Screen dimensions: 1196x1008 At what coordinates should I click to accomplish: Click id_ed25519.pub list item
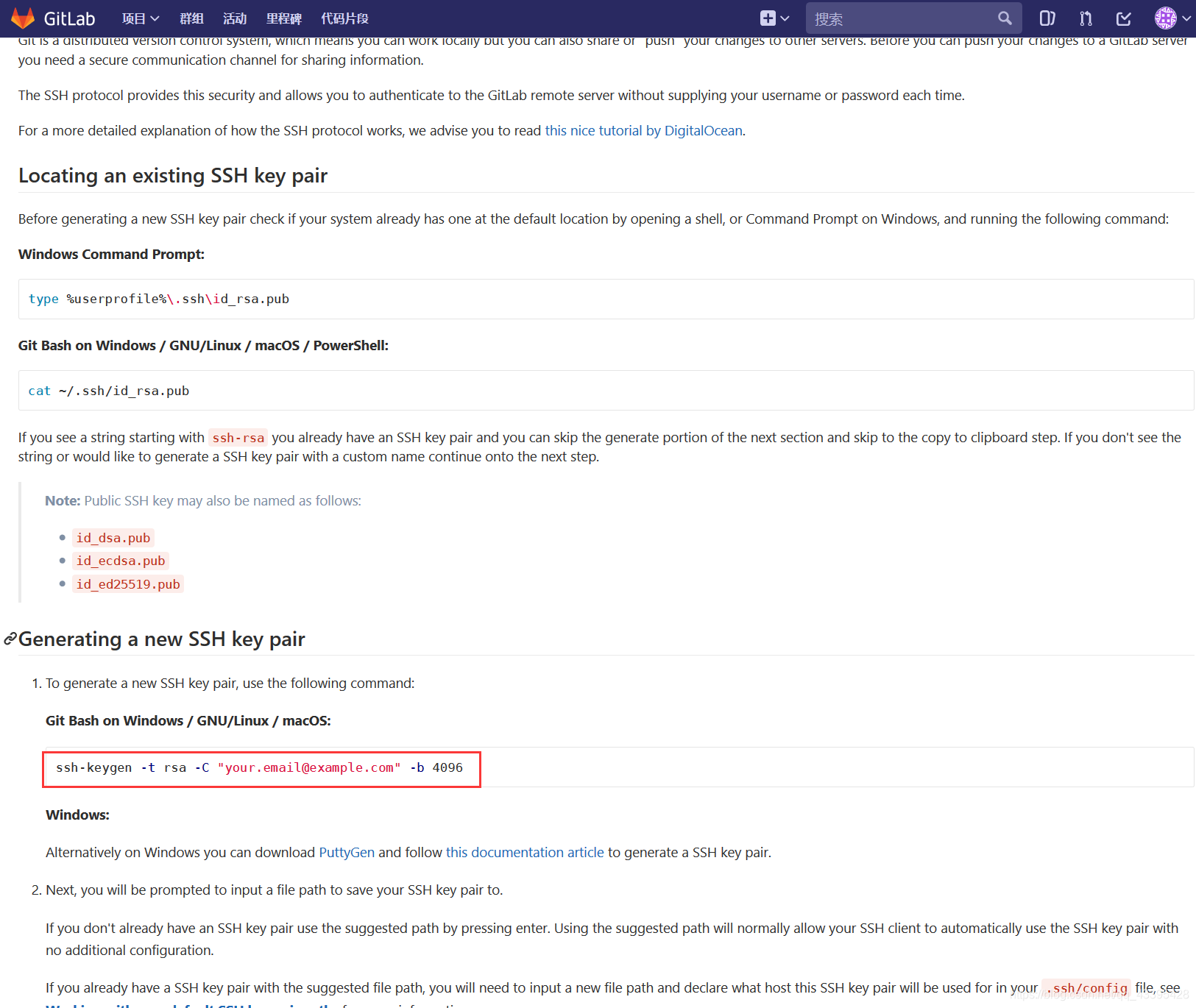(128, 584)
